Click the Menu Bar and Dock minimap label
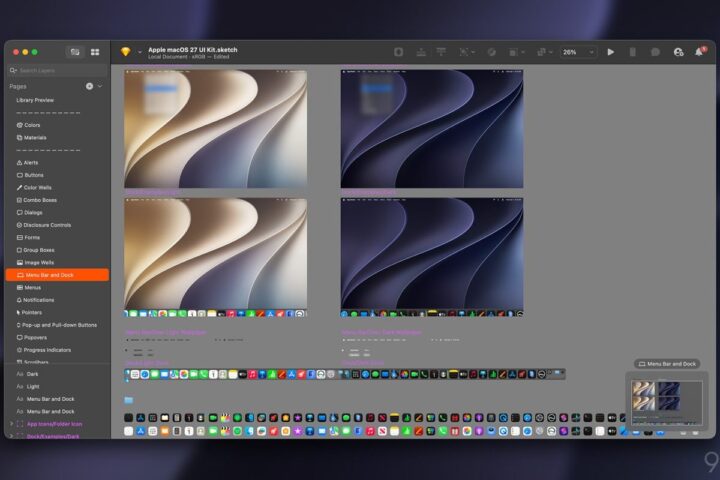 pyautogui.click(x=667, y=364)
